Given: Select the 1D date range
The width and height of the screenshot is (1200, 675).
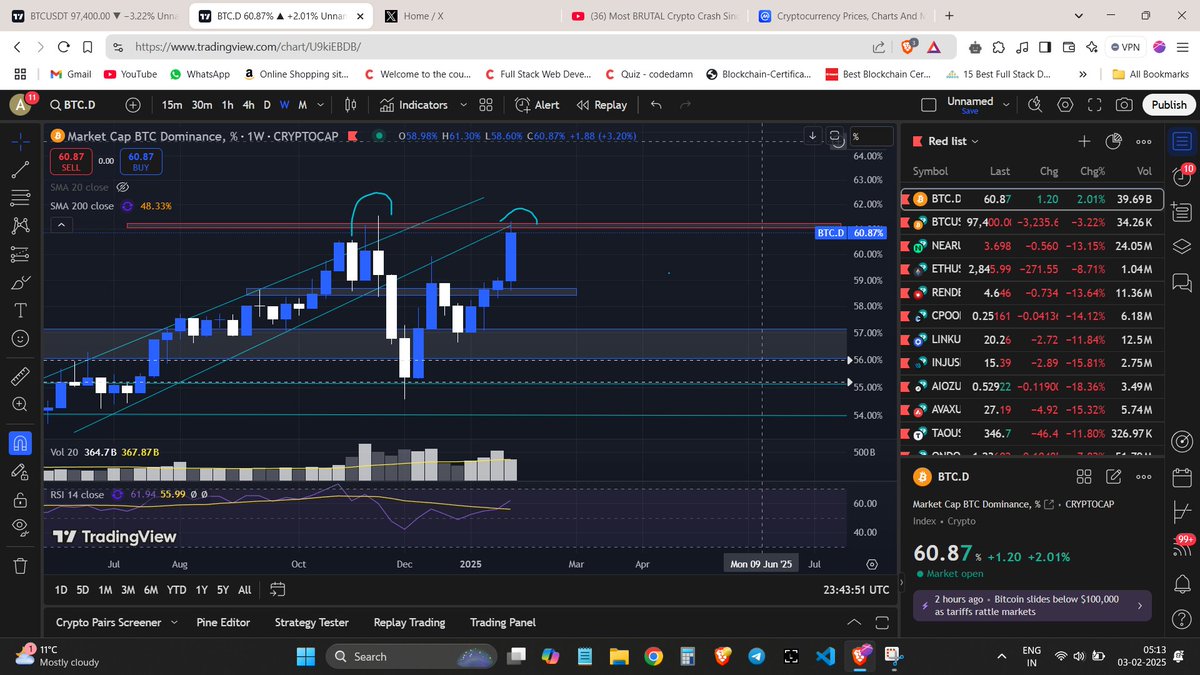Looking at the screenshot, I should coord(61,590).
